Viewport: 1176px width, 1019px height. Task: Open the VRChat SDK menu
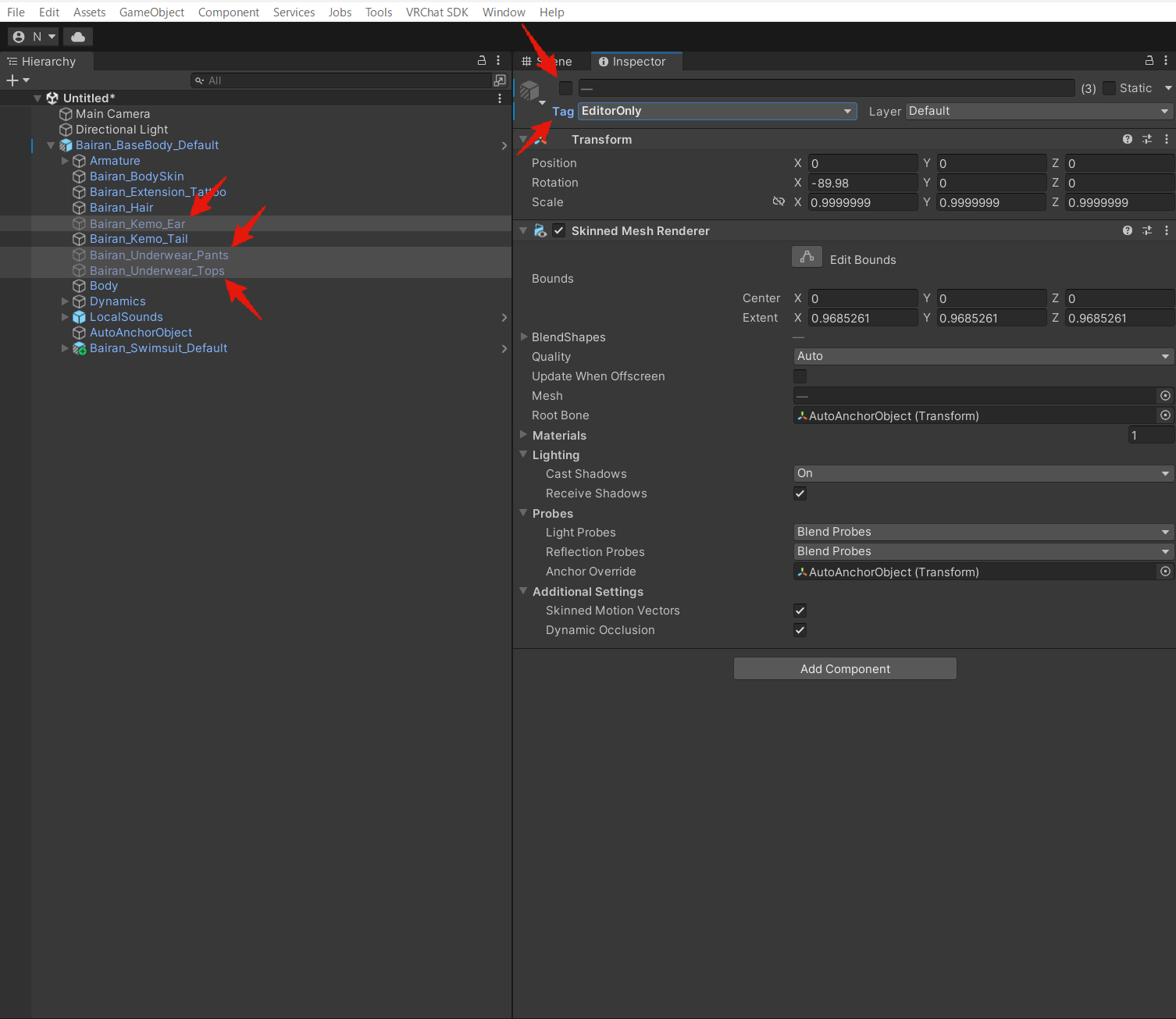pos(437,12)
